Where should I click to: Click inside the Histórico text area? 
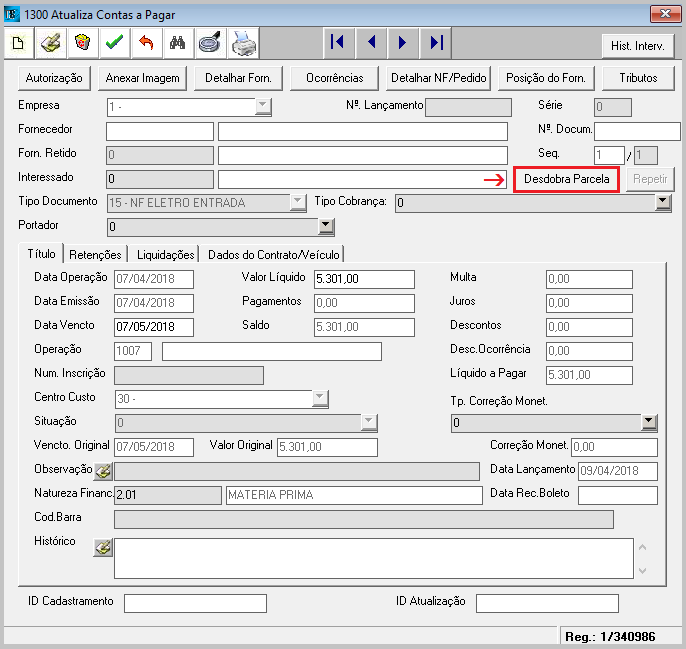point(374,559)
